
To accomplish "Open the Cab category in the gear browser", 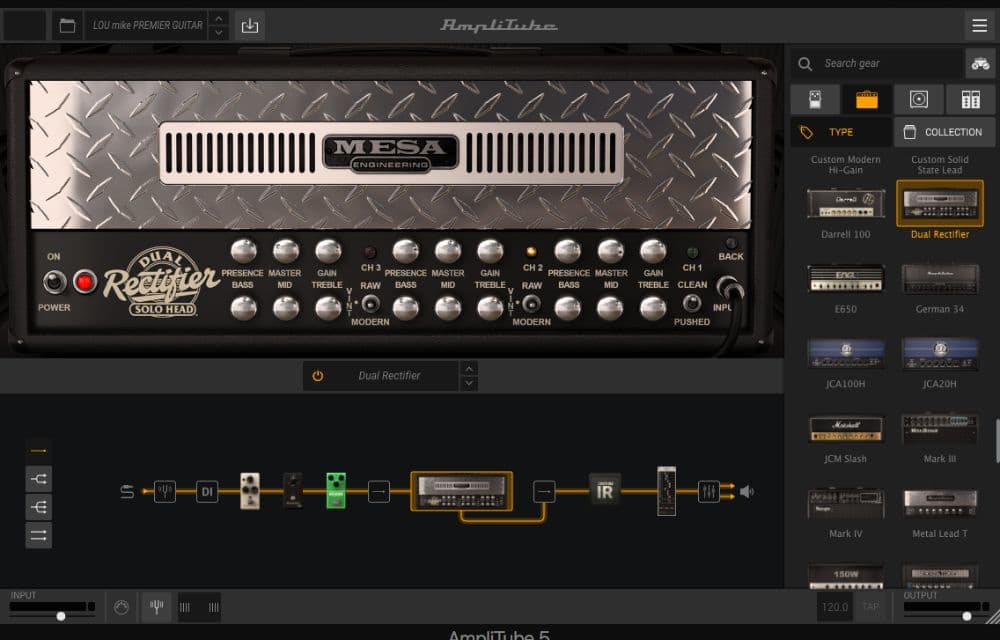I will tap(917, 98).
